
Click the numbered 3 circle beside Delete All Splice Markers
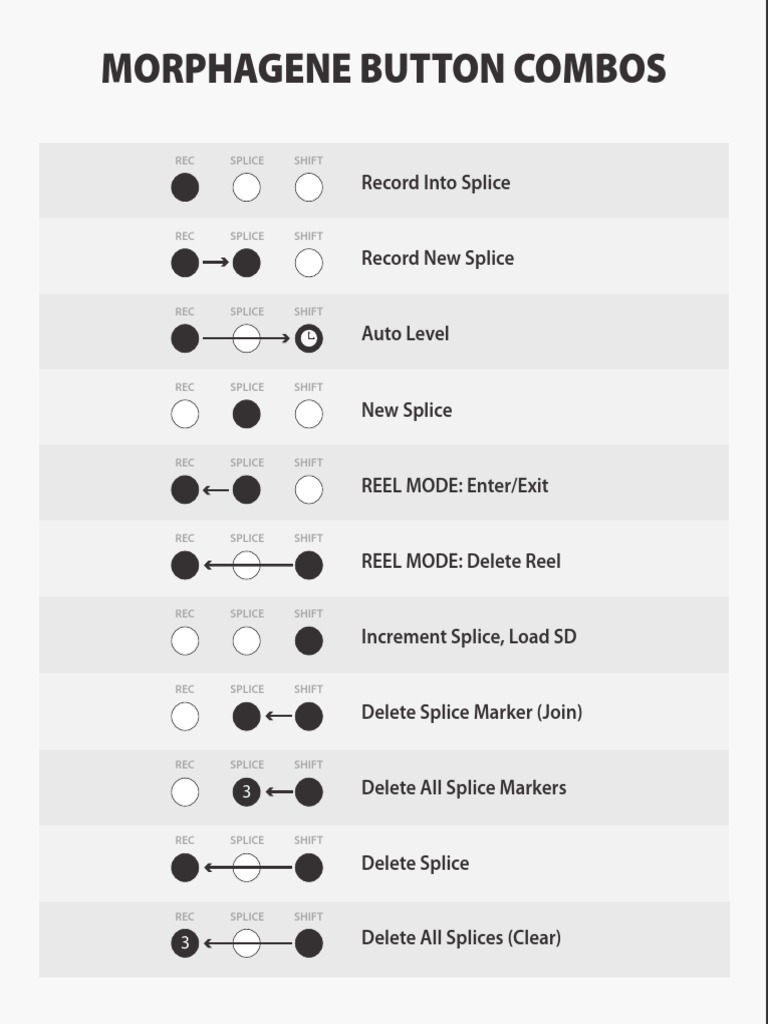[x=246, y=793]
